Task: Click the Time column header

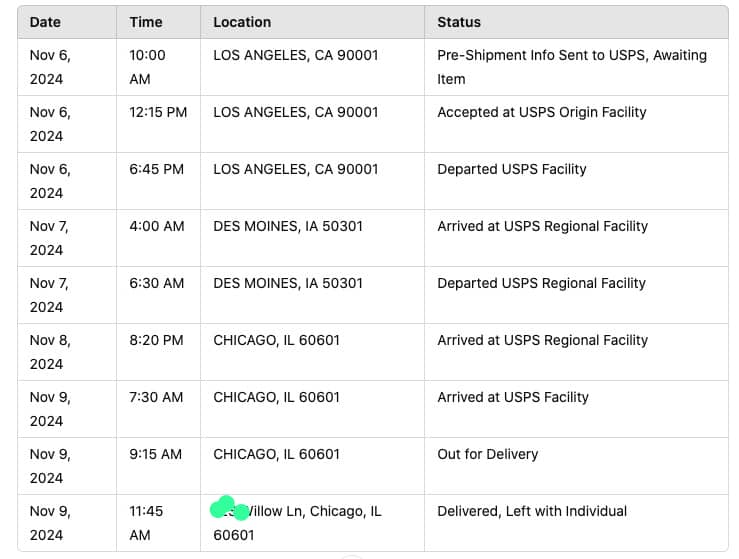Action: tap(146, 22)
